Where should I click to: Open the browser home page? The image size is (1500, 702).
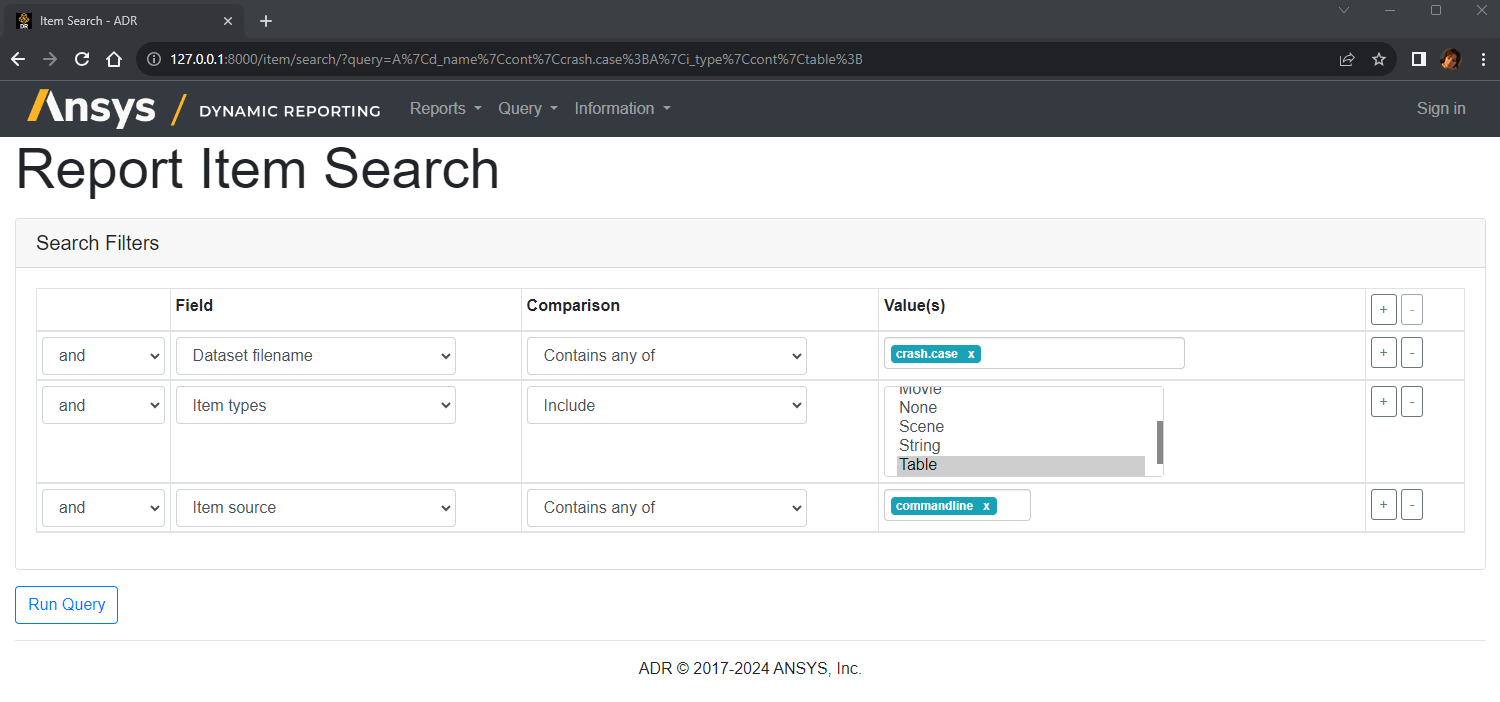114,59
